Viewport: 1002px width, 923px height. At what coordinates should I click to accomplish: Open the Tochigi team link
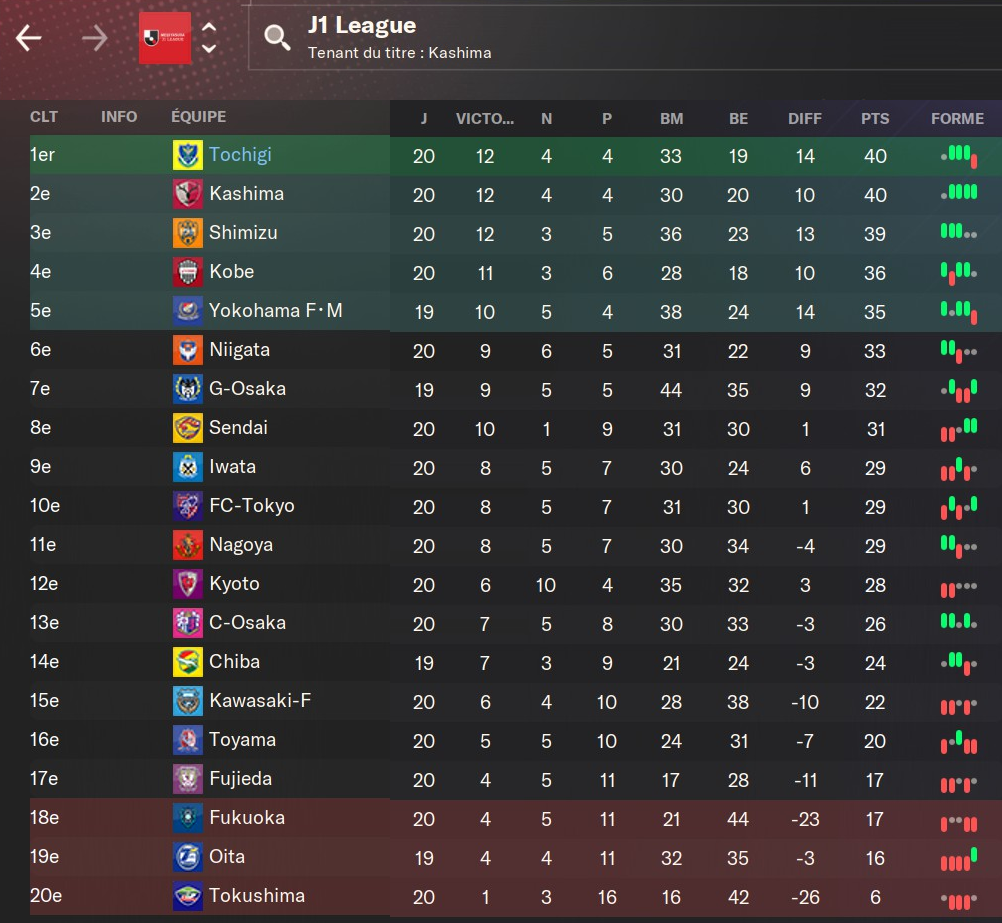pyautogui.click(x=240, y=155)
